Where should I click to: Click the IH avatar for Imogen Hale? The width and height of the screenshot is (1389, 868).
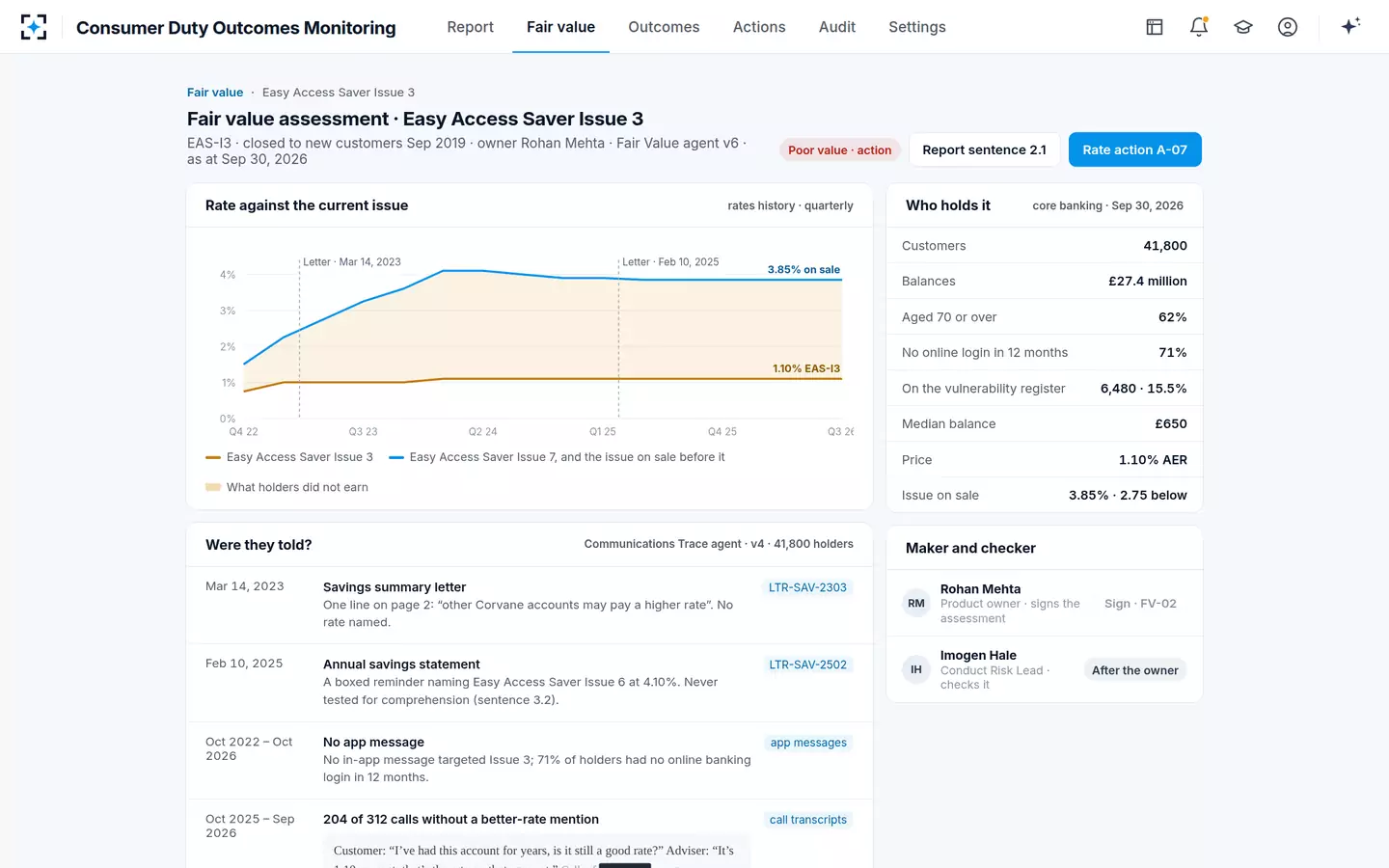[x=916, y=669]
